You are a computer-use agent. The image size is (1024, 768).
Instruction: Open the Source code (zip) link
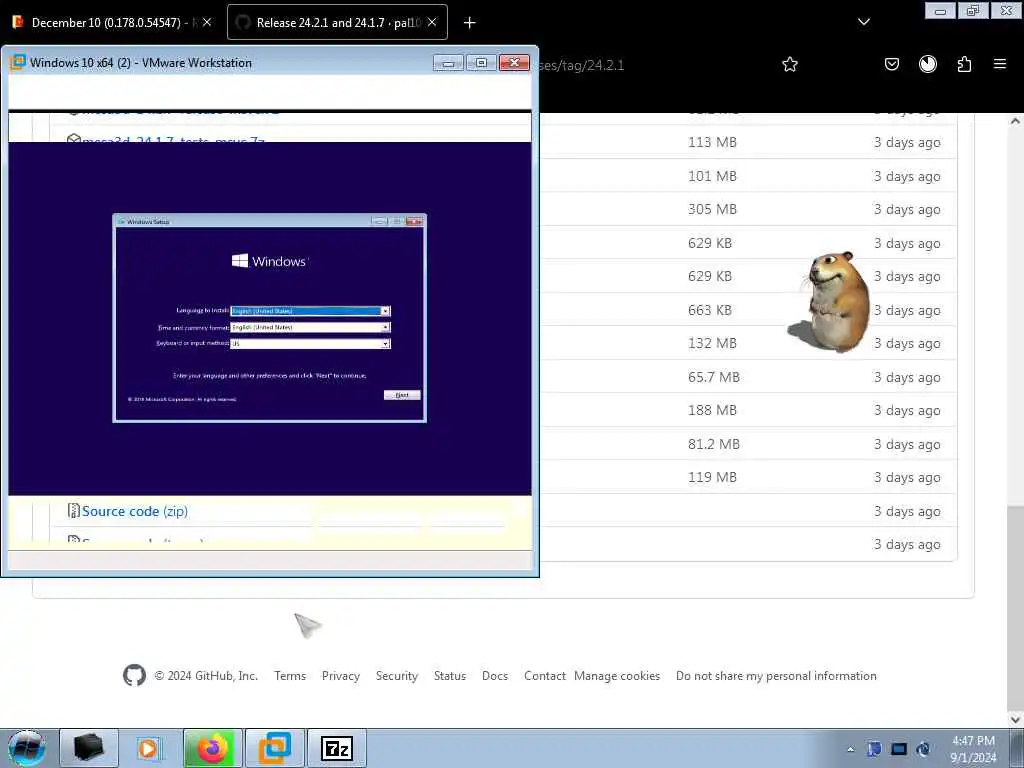[x=135, y=511]
